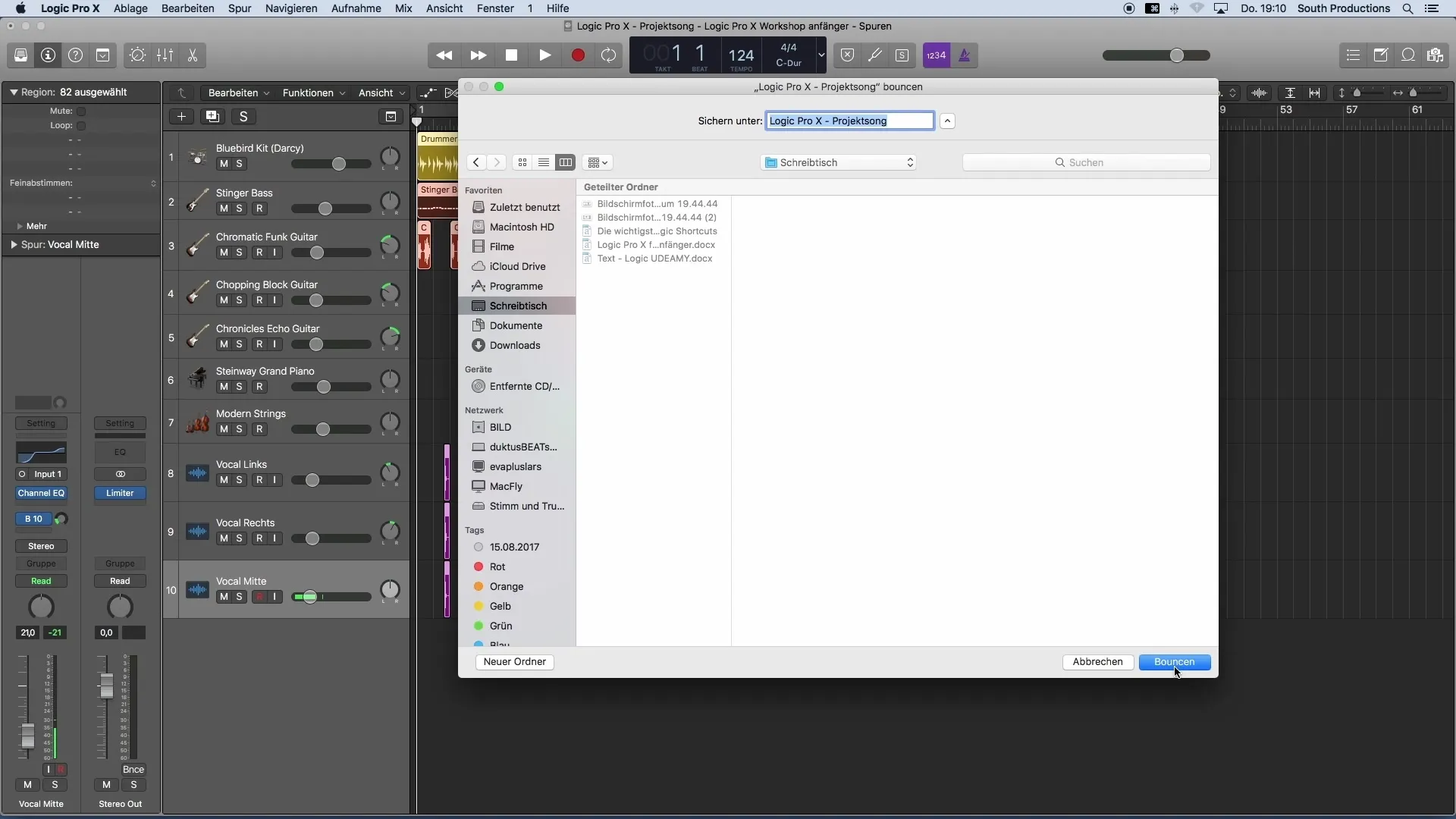Open Quick Help question-mark icon

75,55
